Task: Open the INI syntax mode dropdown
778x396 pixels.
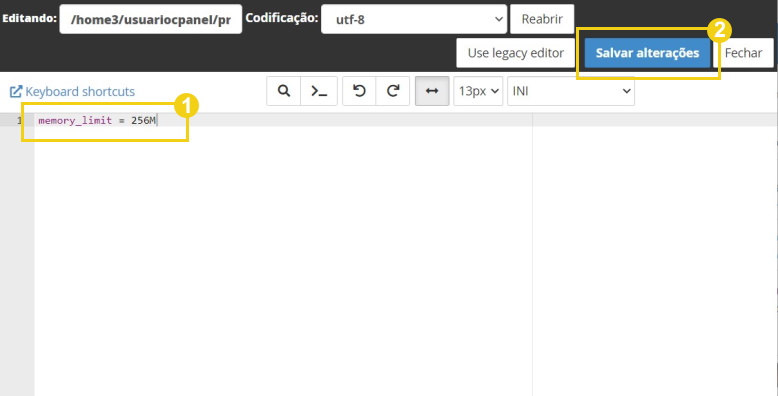Action: [571, 91]
